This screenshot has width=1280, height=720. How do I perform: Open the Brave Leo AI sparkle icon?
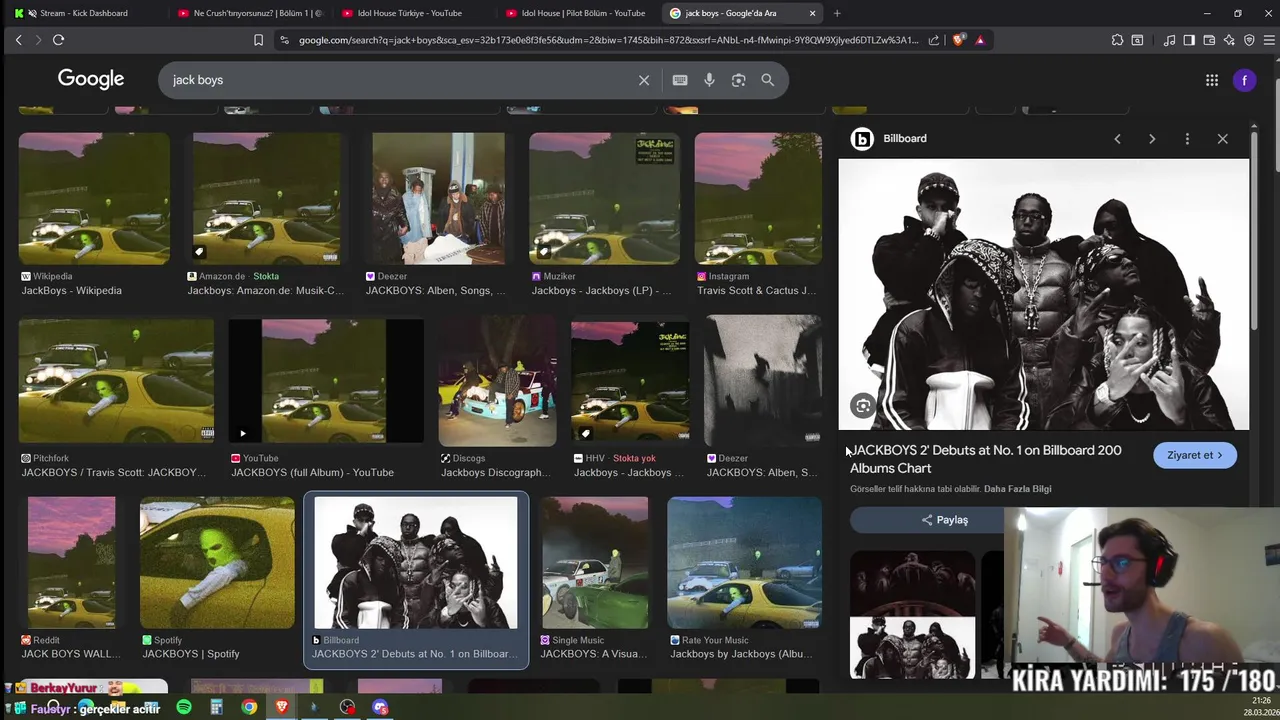[x=1229, y=40]
